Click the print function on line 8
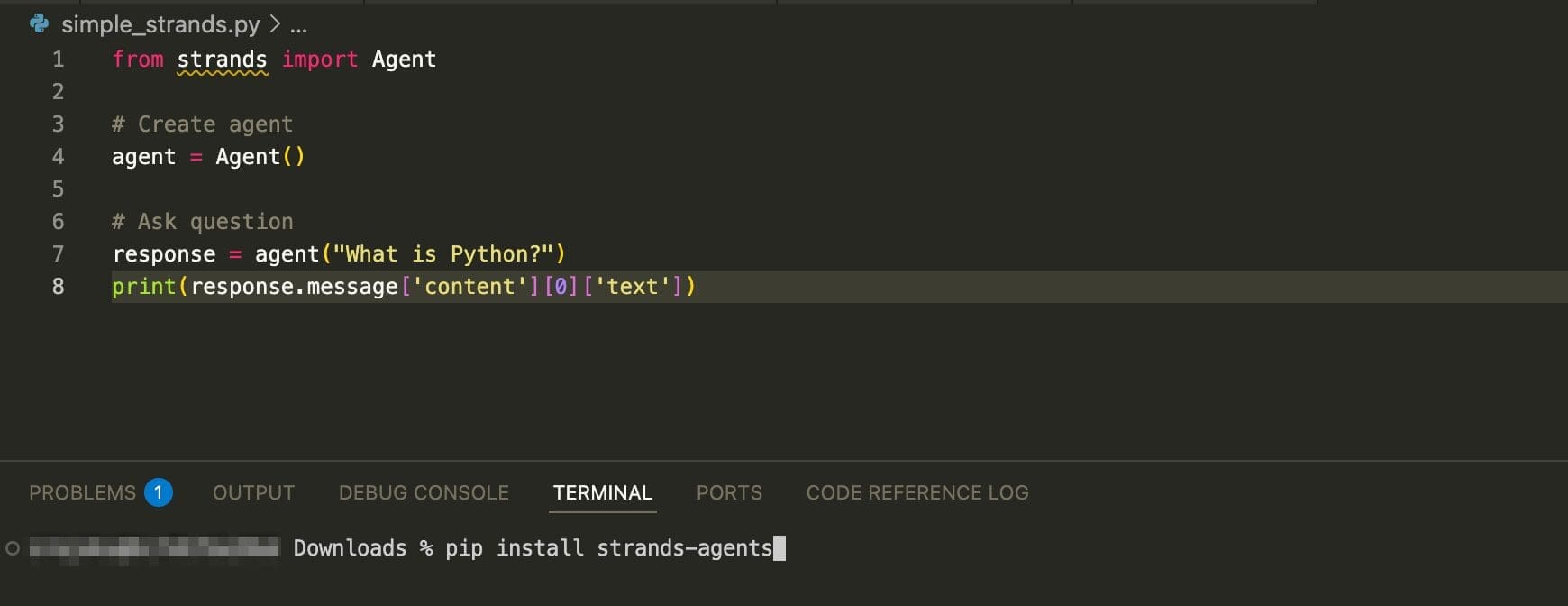The width and height of the screenshot is (1568, 606). [x=143, y=287]
